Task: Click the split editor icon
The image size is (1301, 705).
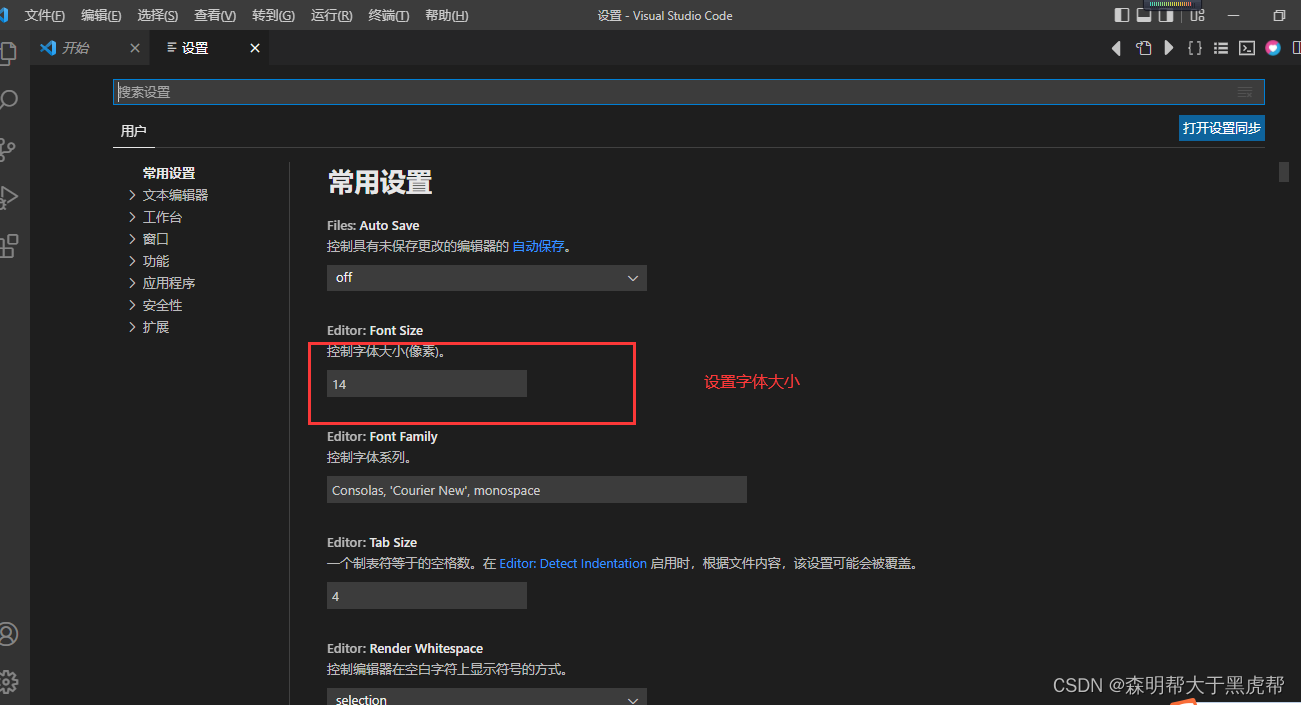Action: [x=1296, y=48]
